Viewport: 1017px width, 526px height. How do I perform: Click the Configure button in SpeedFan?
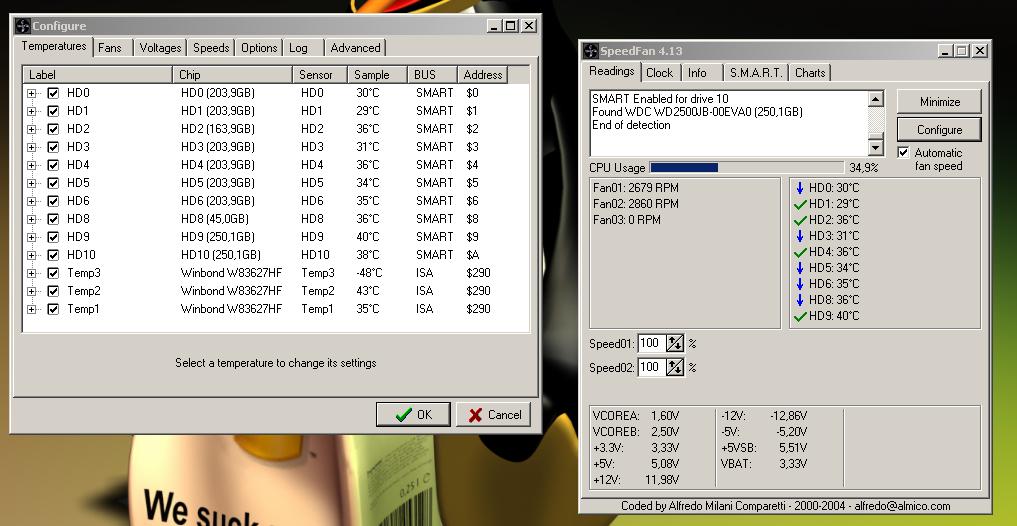pos(939,130)
